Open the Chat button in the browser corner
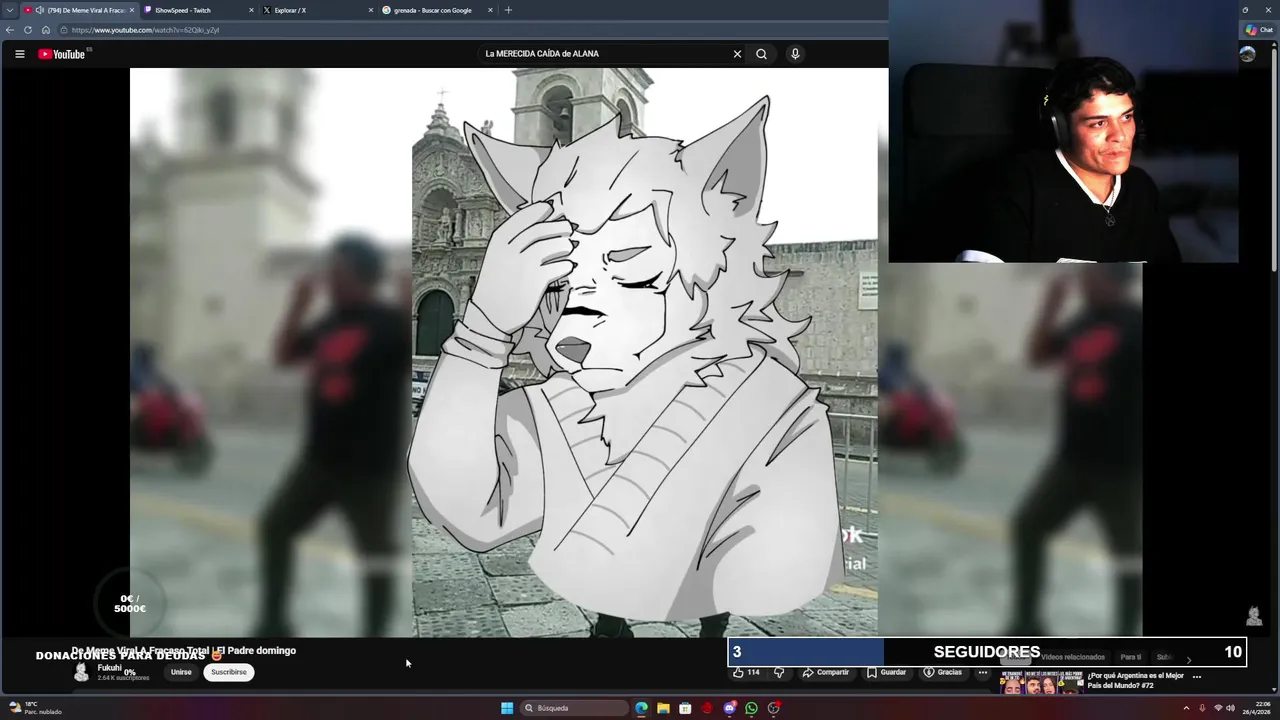 (1259, 30)
